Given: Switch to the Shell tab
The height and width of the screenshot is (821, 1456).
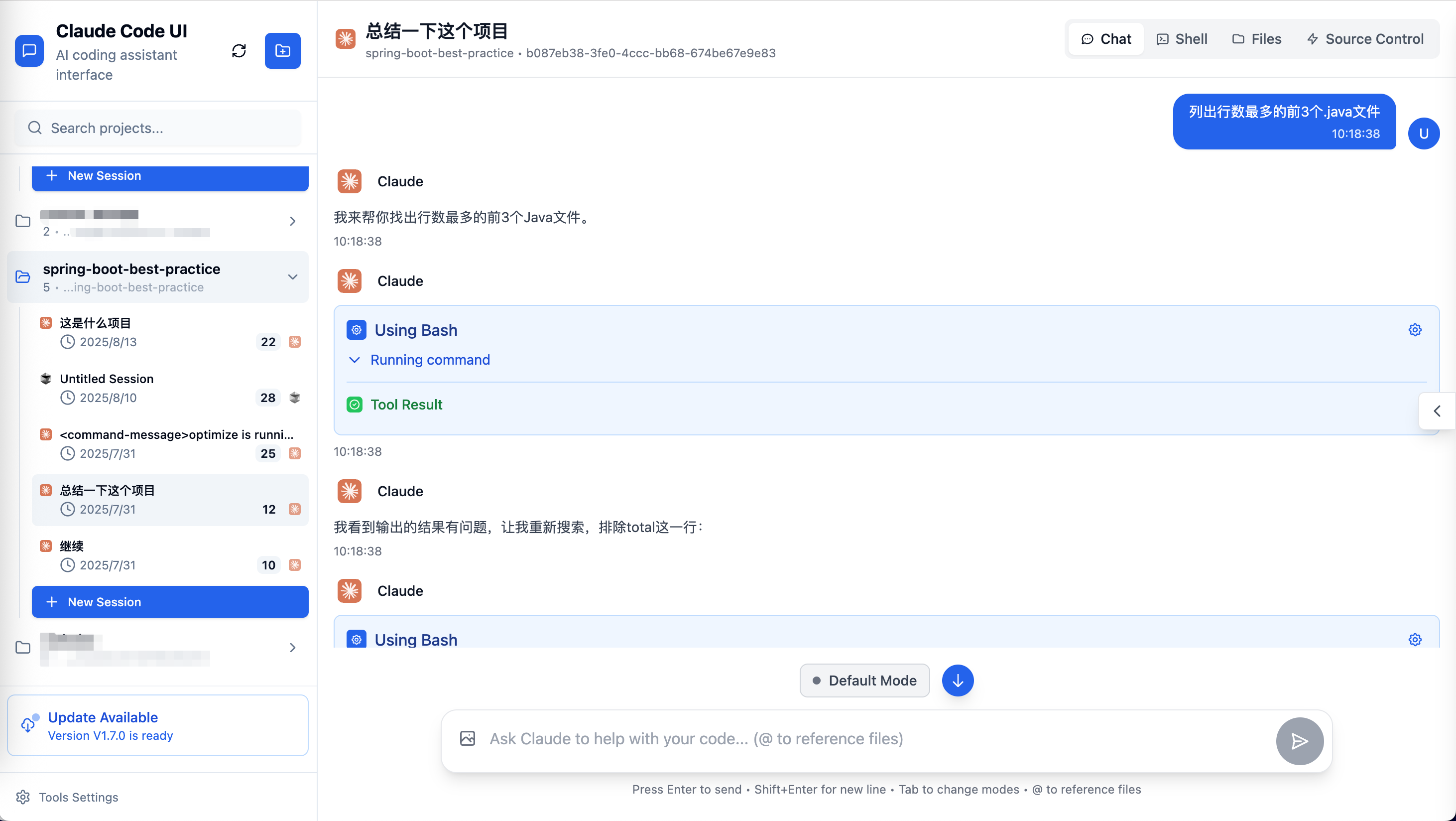Looking at the screenshot, I should pos(1181,39).
